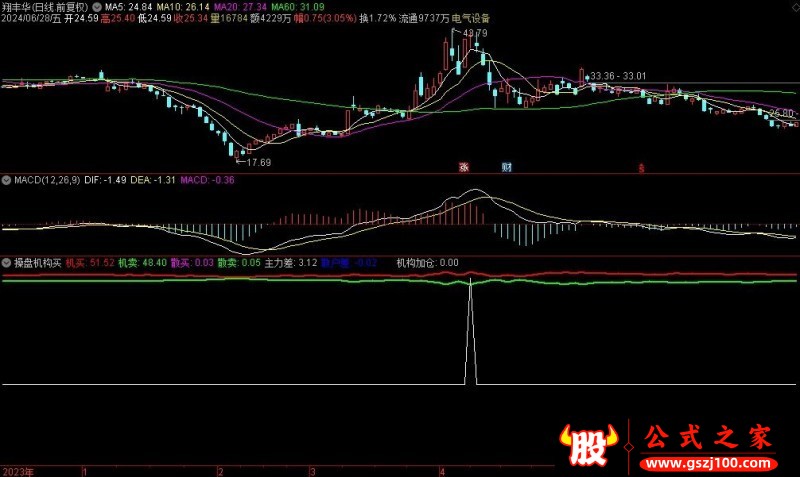
Task: Click the red 涨 marker icon
Action: click(464, 167)
